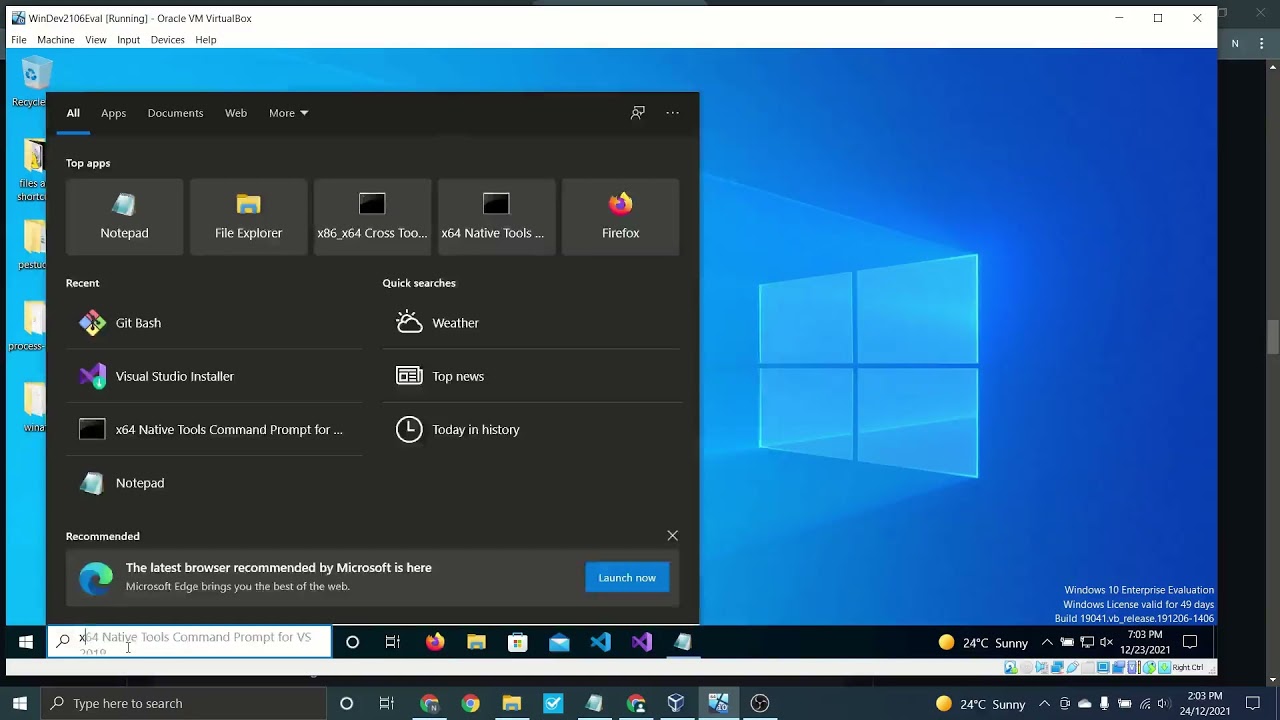This screenshot has height=720, width=1280.
Task: Switch to the Apps search tab
Action: [x=113, y=113]
